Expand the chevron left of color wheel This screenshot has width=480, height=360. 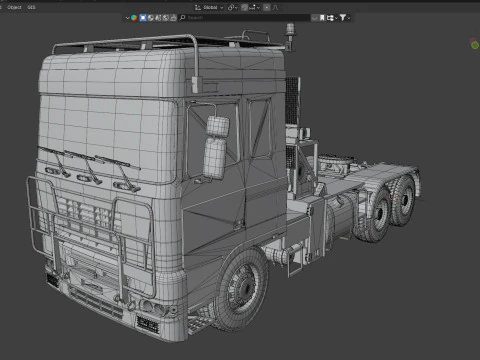[x=127, y=18]
